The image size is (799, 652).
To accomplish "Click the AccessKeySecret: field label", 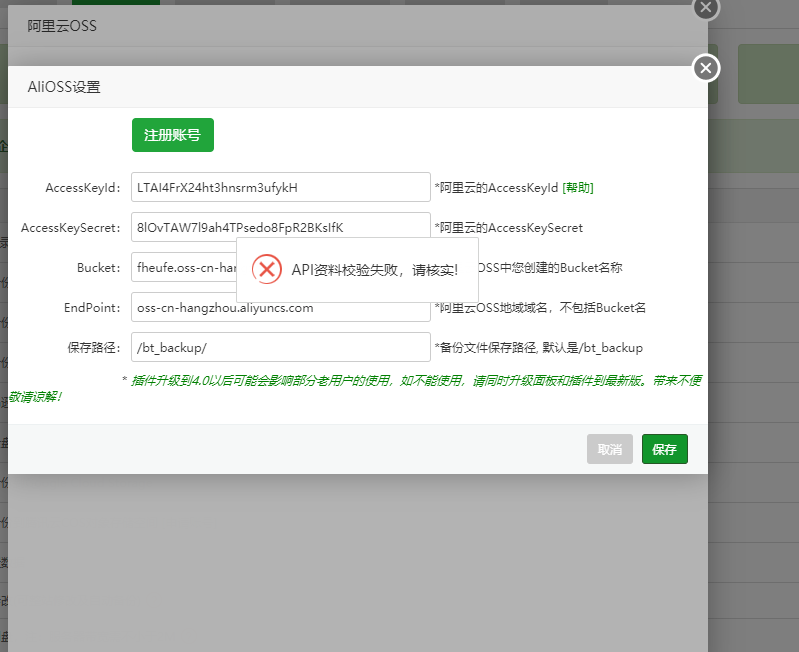I will [x=70, y=228].
